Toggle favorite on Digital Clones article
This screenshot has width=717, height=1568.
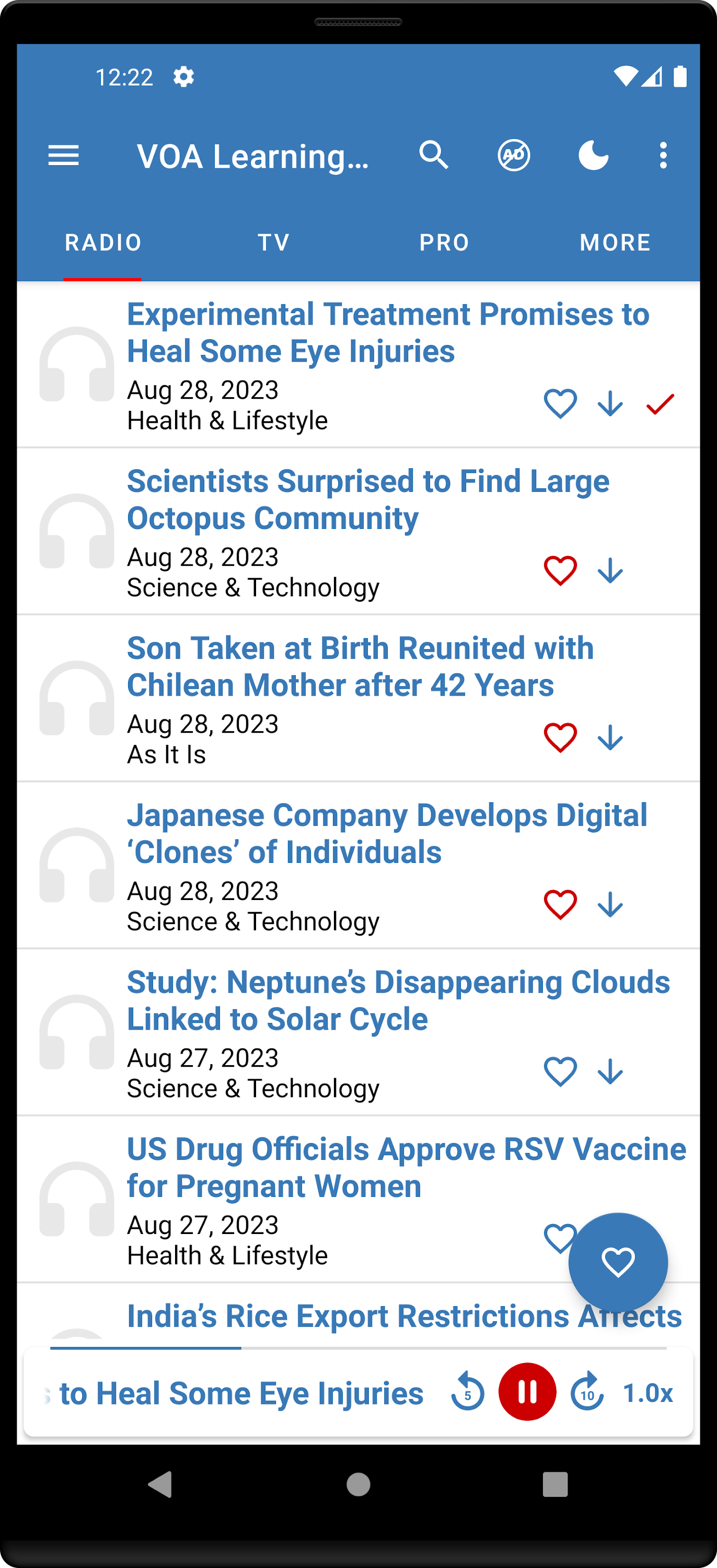click(x=560, y=905)
